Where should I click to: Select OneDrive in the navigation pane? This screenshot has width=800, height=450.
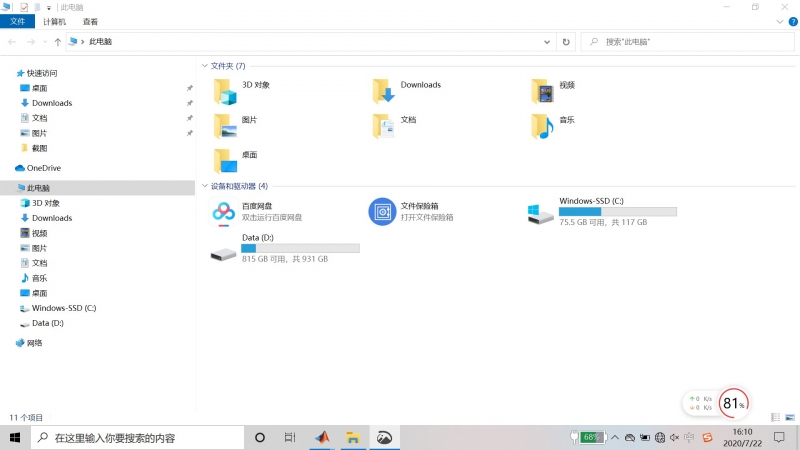tap(43, 168)
